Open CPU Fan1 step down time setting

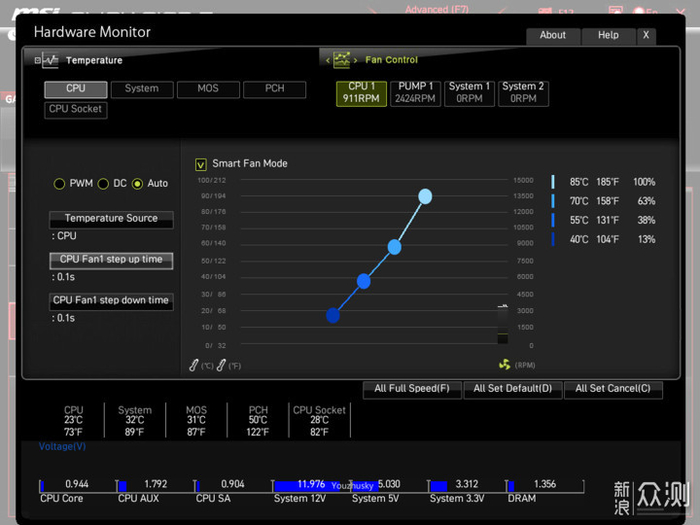(x=111, y=301)
